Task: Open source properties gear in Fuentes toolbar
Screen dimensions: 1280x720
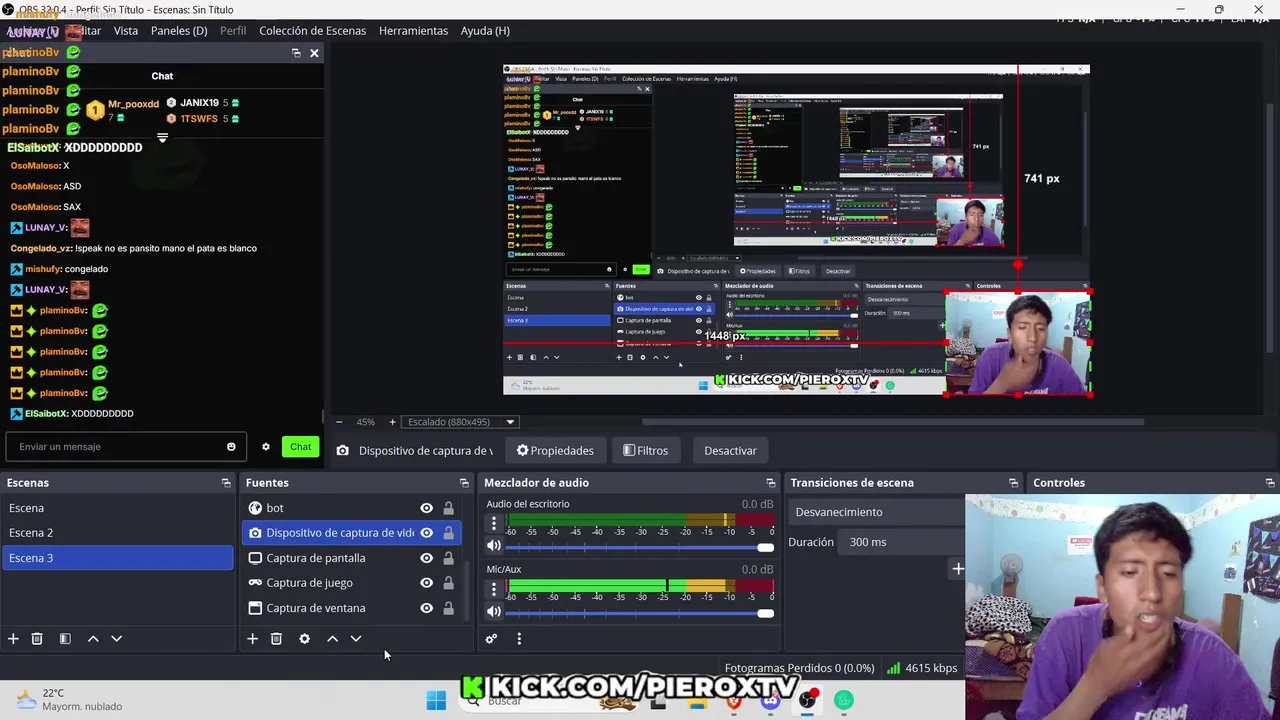Action: coord(305,638)
